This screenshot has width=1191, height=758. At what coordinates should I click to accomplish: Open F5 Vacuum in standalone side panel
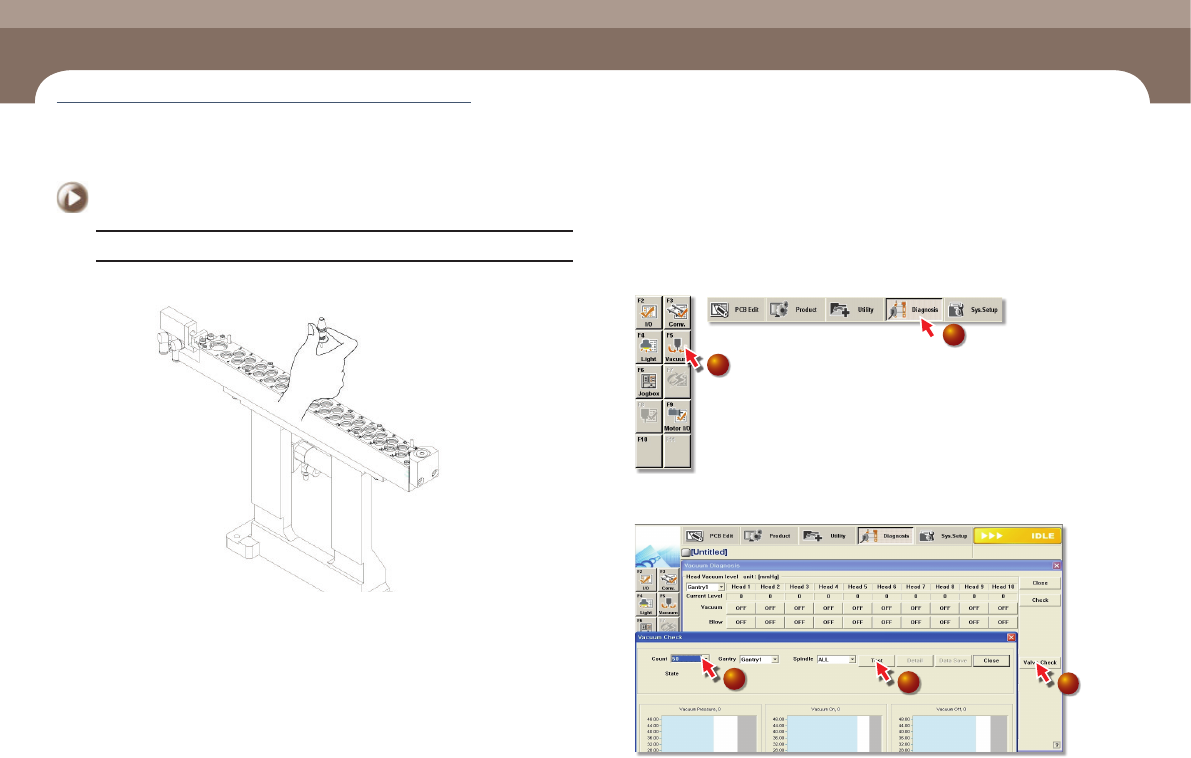[x=677, y=348]
